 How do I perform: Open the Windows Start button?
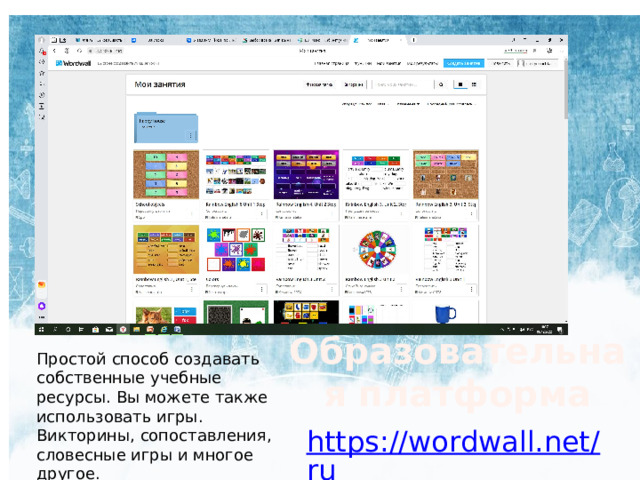(41, 330)
